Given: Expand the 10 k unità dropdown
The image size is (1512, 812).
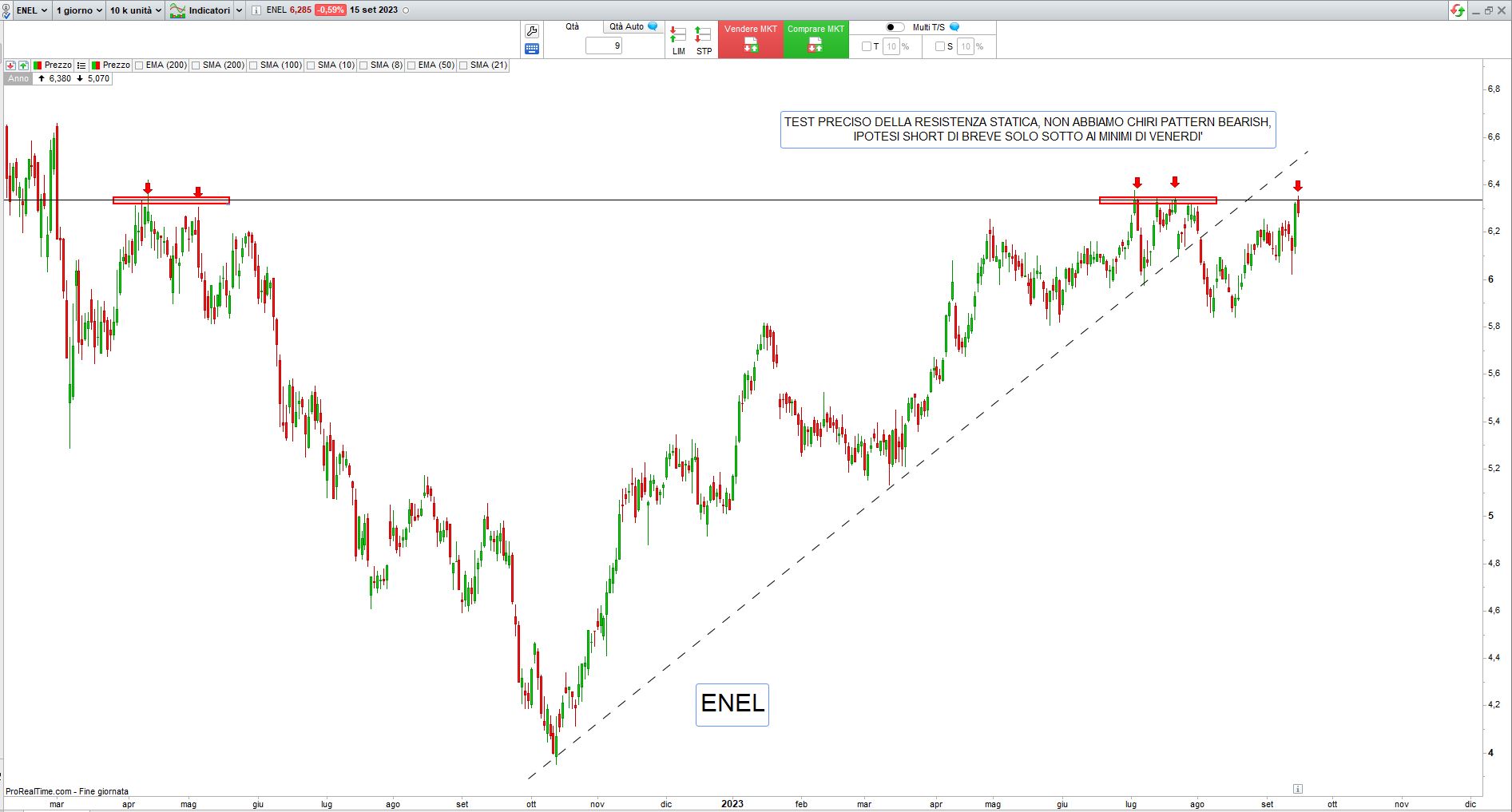Looking at the screenshot, I should click(136, 10).
